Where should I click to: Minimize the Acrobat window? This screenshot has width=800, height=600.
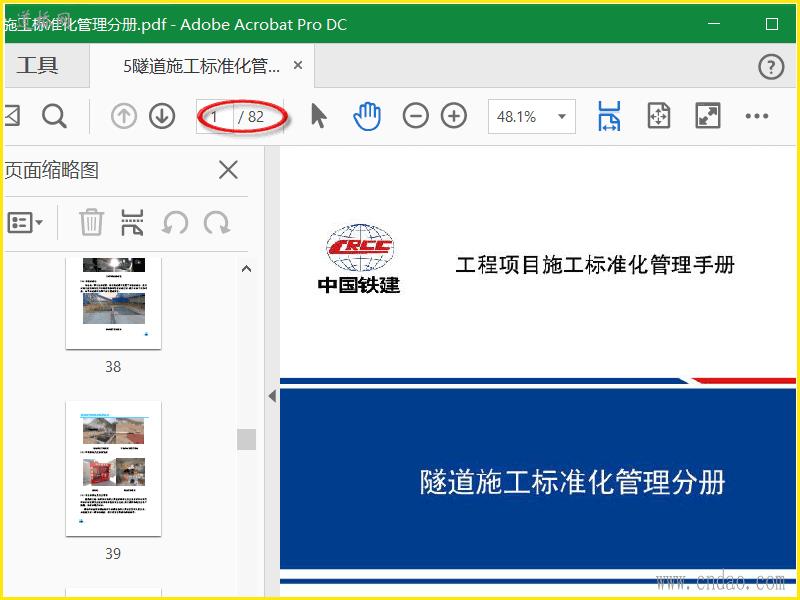(714, 24)
